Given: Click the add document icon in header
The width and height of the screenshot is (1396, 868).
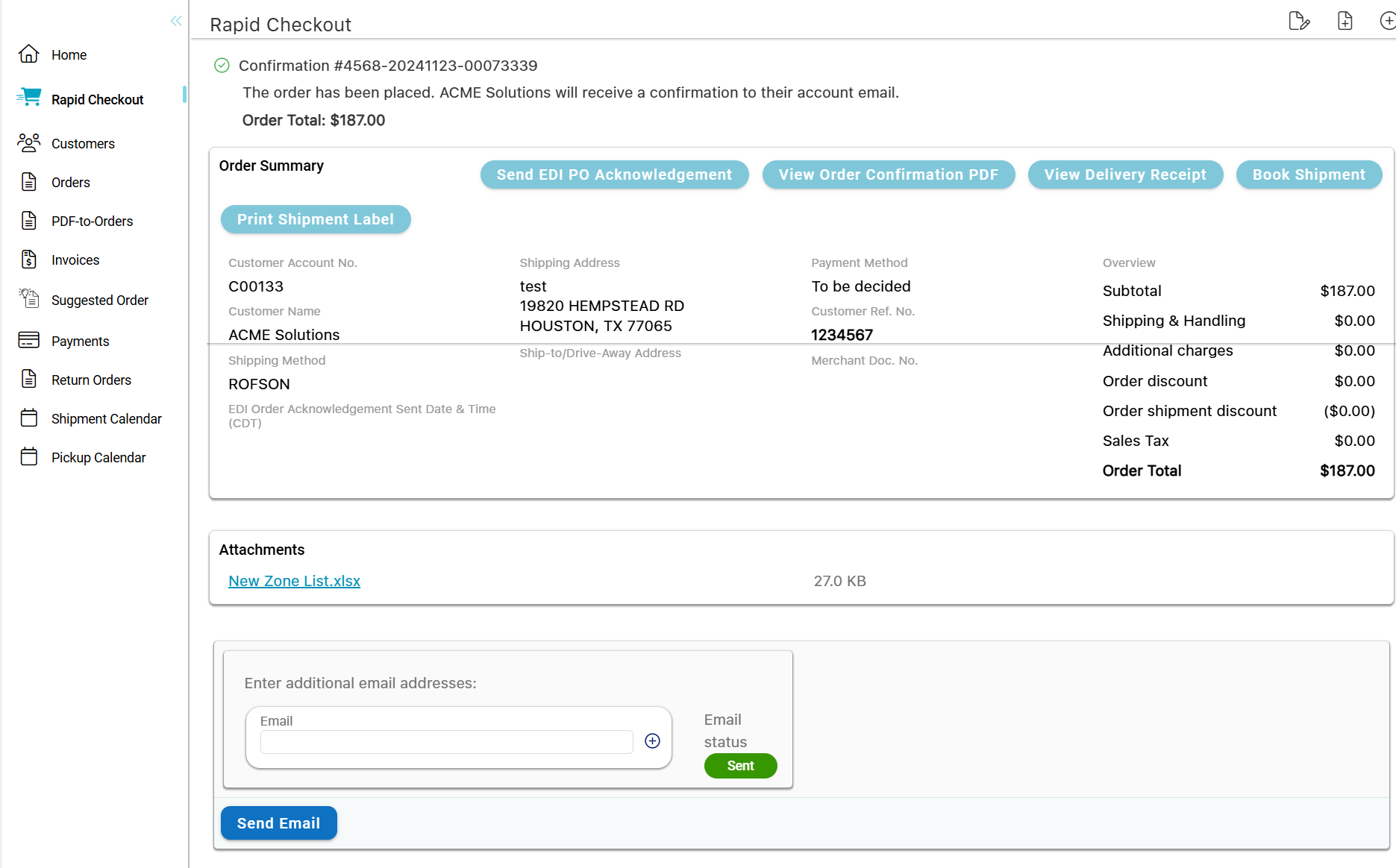Looking at the screenshot, I should [x=1345, y=21].
